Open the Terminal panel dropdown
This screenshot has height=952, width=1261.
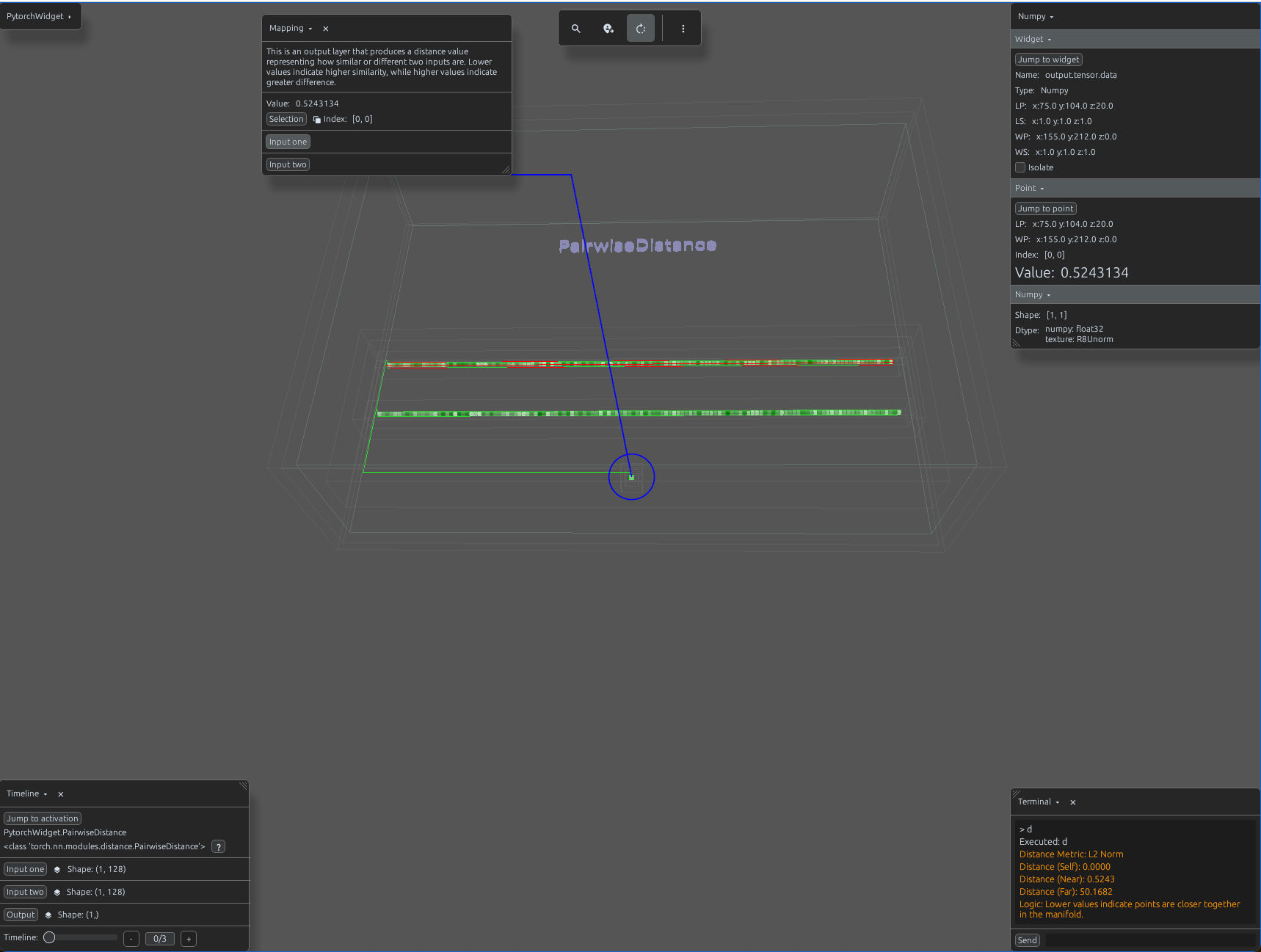coord(1039,802)
